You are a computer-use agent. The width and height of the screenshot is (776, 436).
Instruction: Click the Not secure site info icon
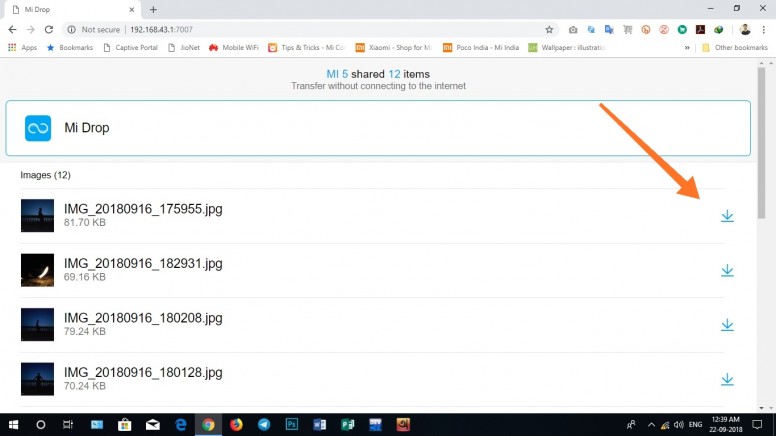[x=72, y=30]
